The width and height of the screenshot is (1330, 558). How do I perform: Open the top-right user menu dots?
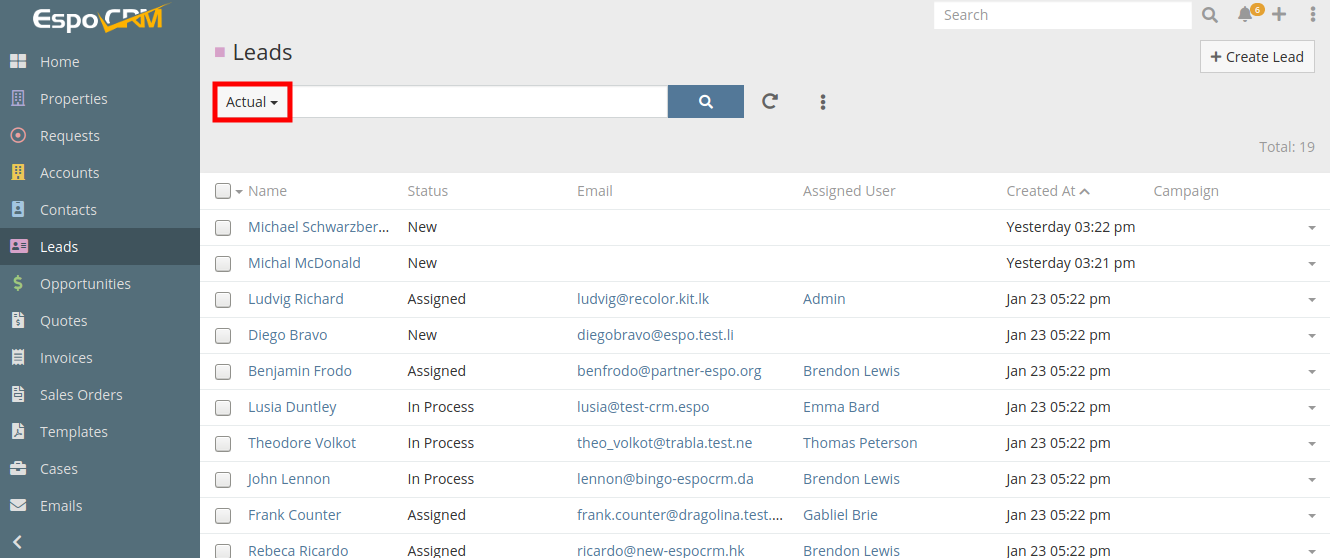1313,15
